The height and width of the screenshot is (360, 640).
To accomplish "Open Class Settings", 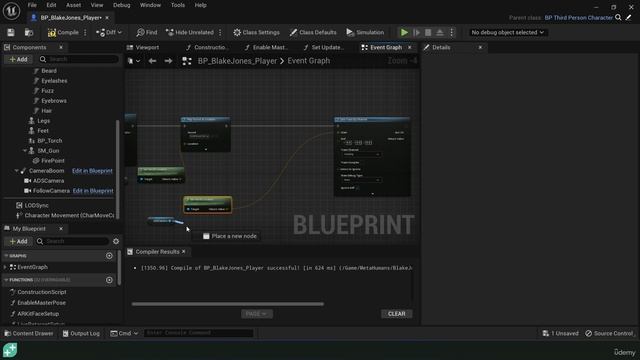I will coord(256,32).
